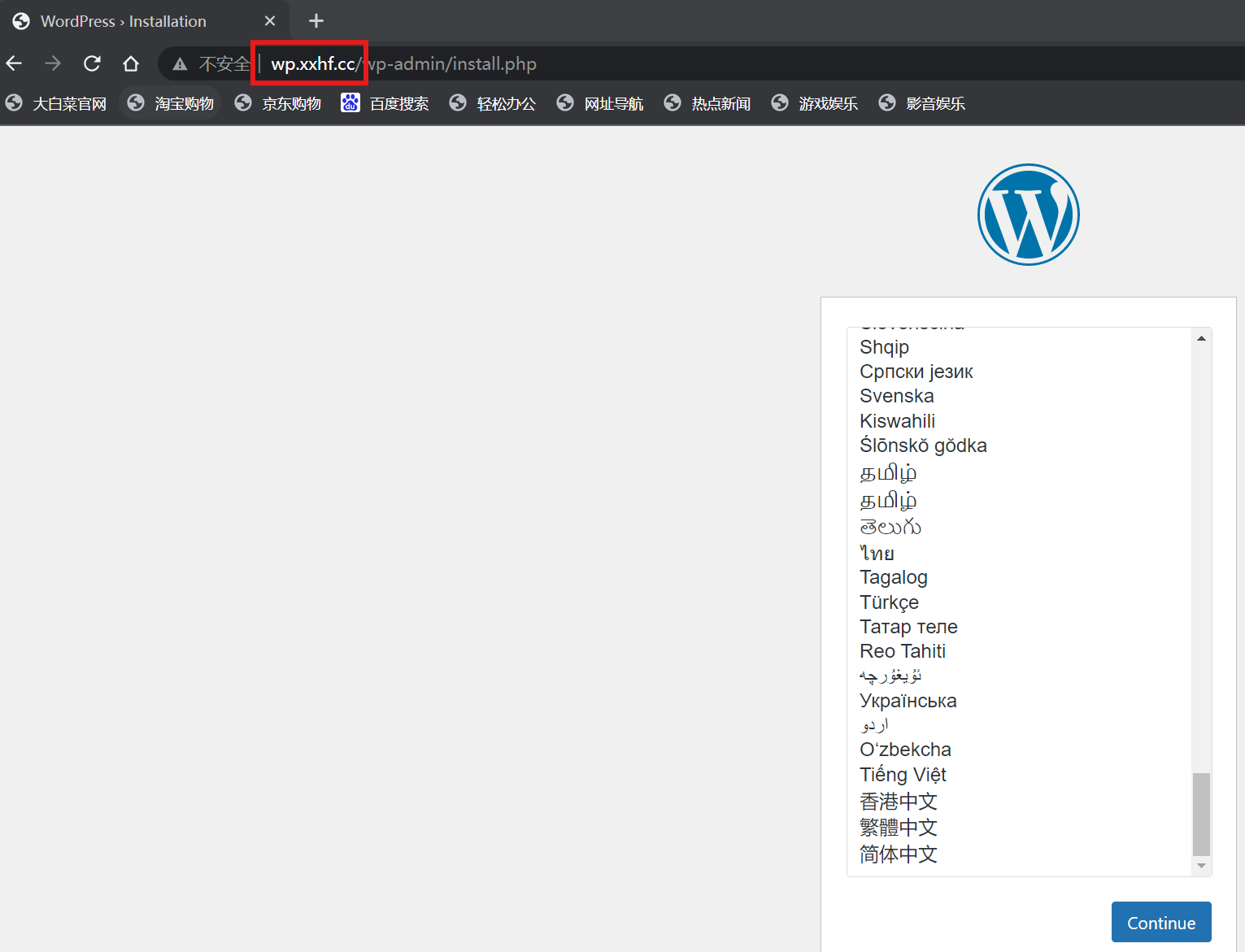Select ไทย language option
1245x952 pixels.
click(x=1019, y=553)
